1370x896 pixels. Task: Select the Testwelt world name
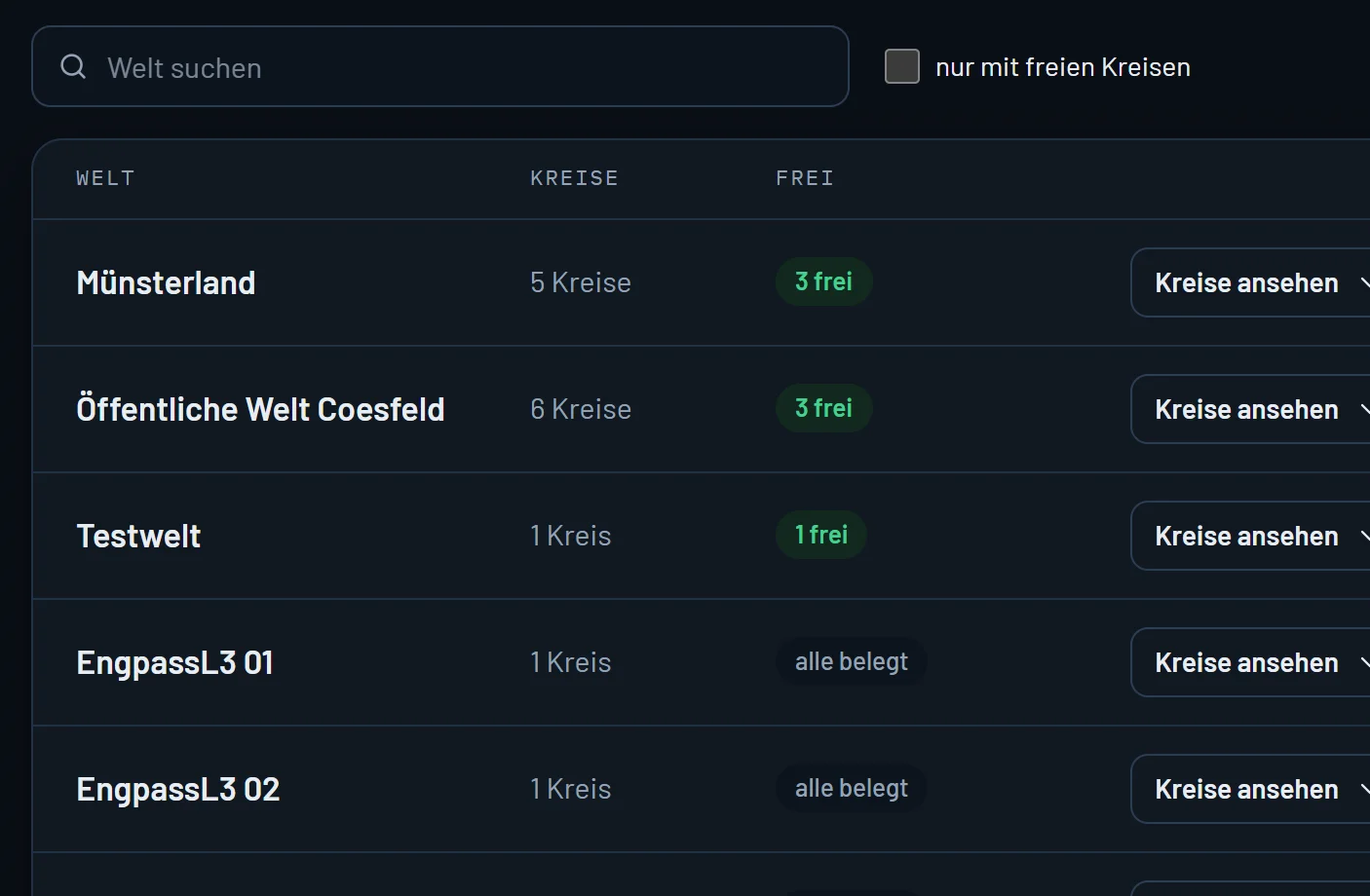[138, 536]
